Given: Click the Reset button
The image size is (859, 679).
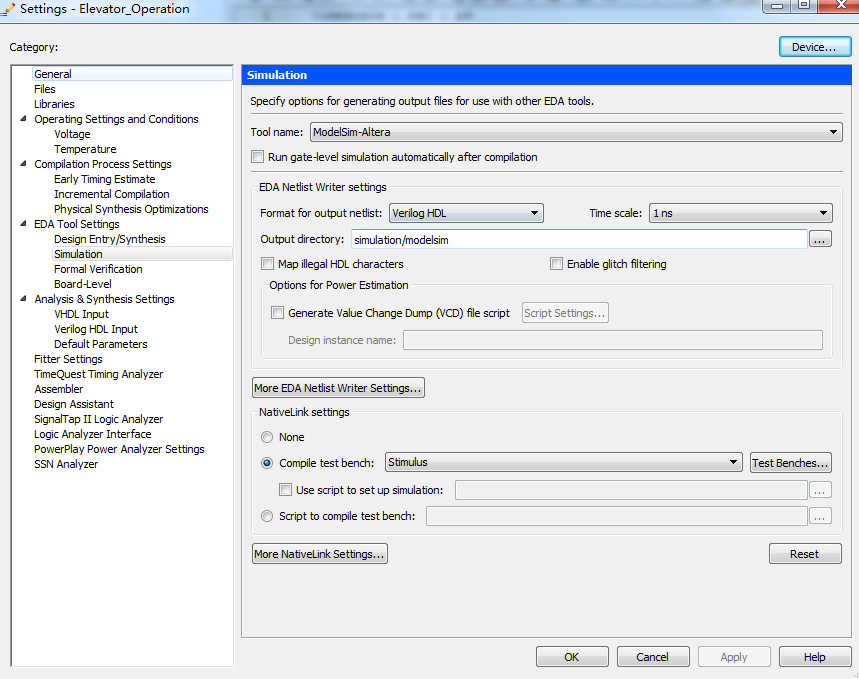Looking at the screenshot, I should pyautogui.click(x=805, y=554).
